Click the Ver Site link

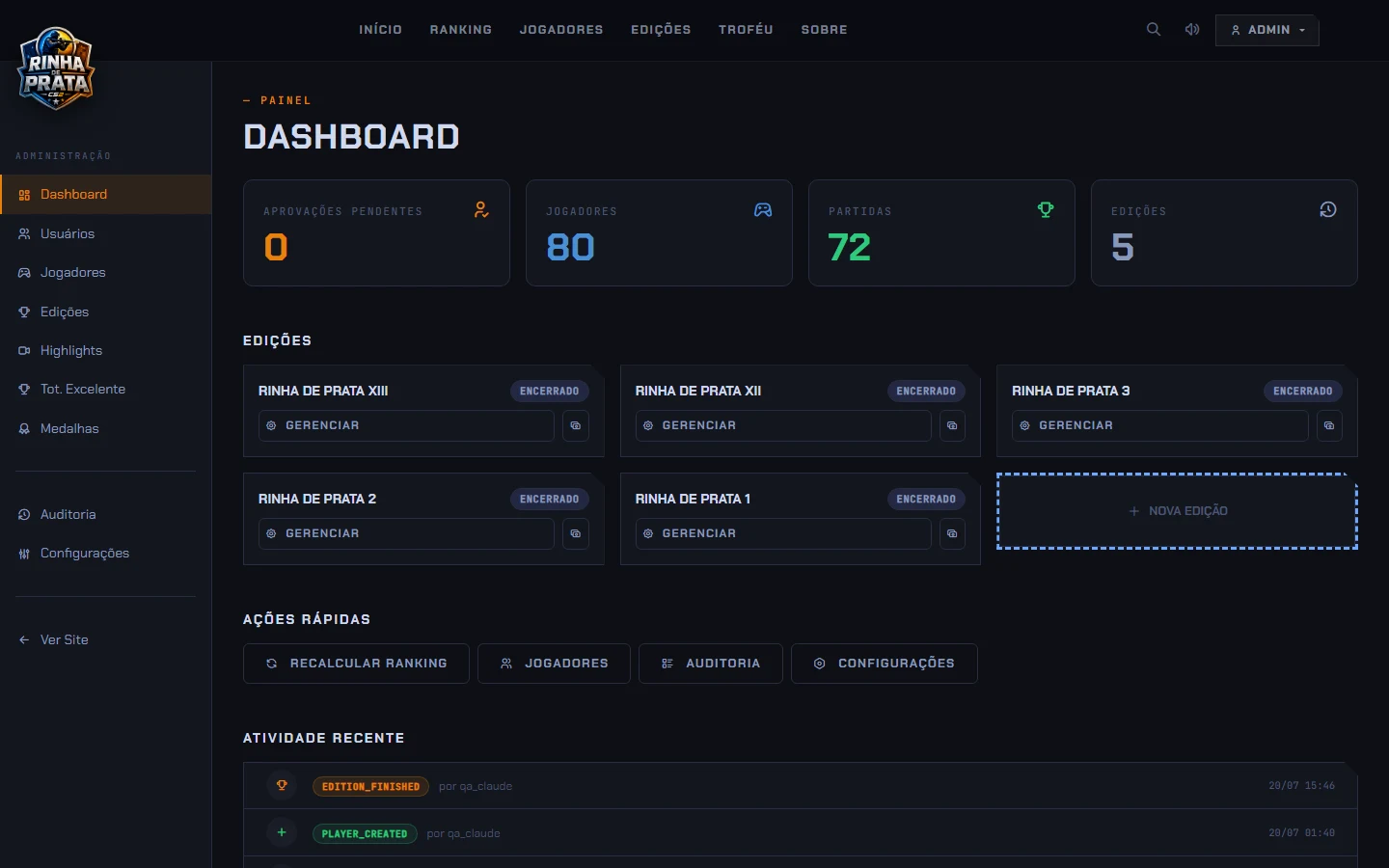click(x=106, y=639)
